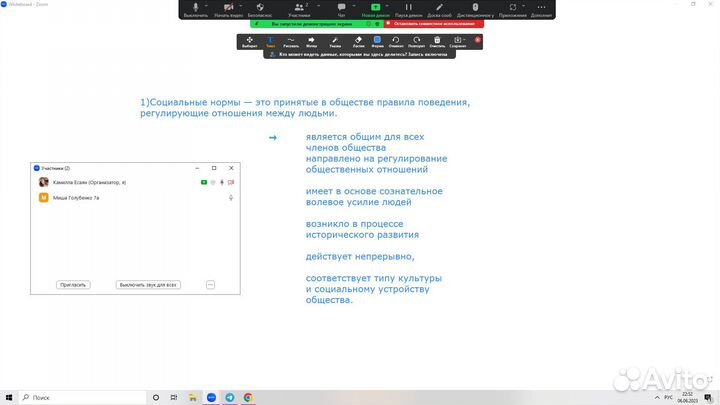This screenshot has height=405, width=720.
Task: Activate the Spotlight pointer tool
Action: coord(335,42)
